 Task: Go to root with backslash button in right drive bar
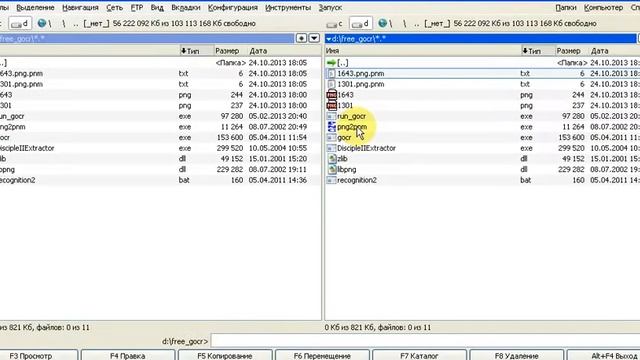click(404, 24)
